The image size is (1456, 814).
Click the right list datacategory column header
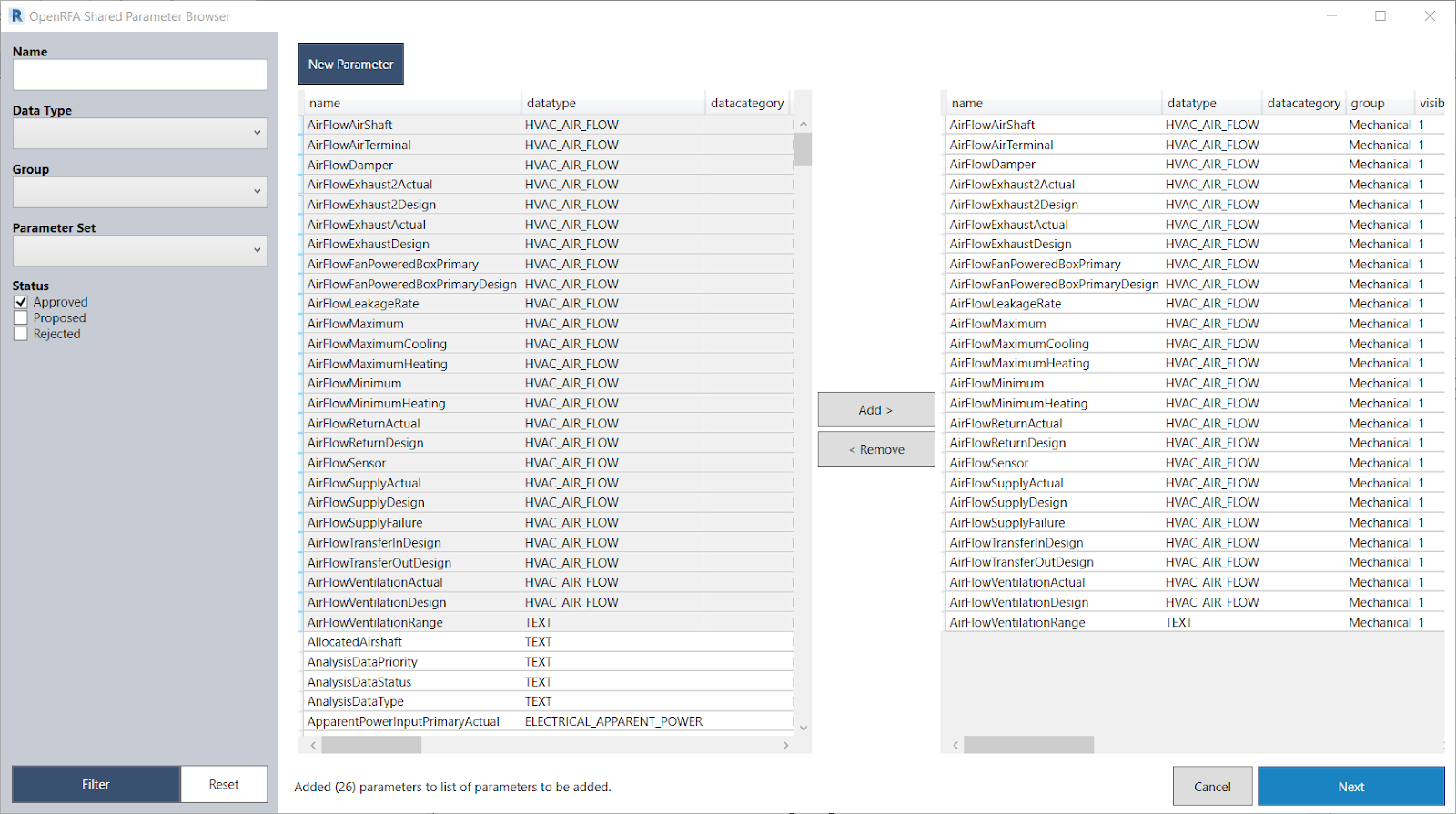(1303, 103)
